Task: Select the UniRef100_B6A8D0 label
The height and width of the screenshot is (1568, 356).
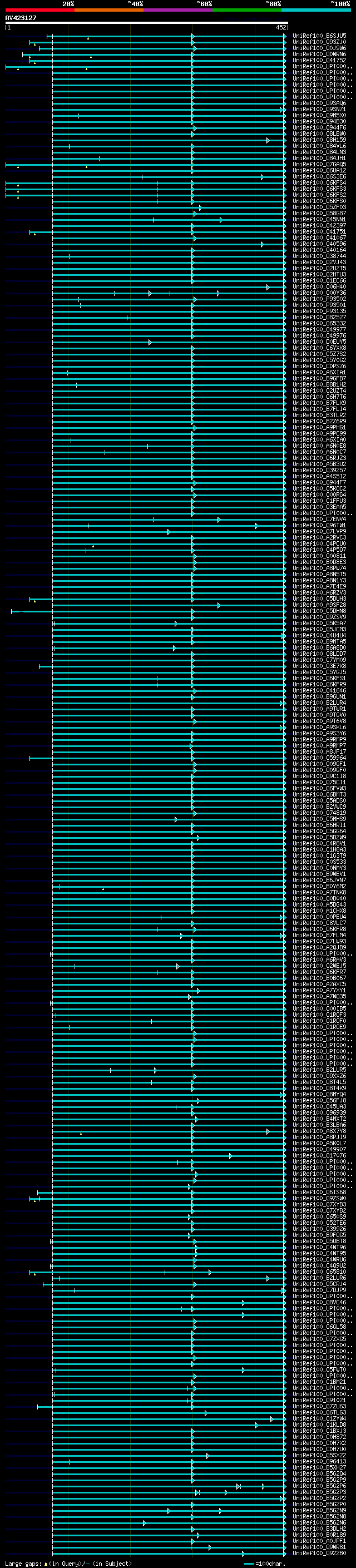Action: point(319,647)
